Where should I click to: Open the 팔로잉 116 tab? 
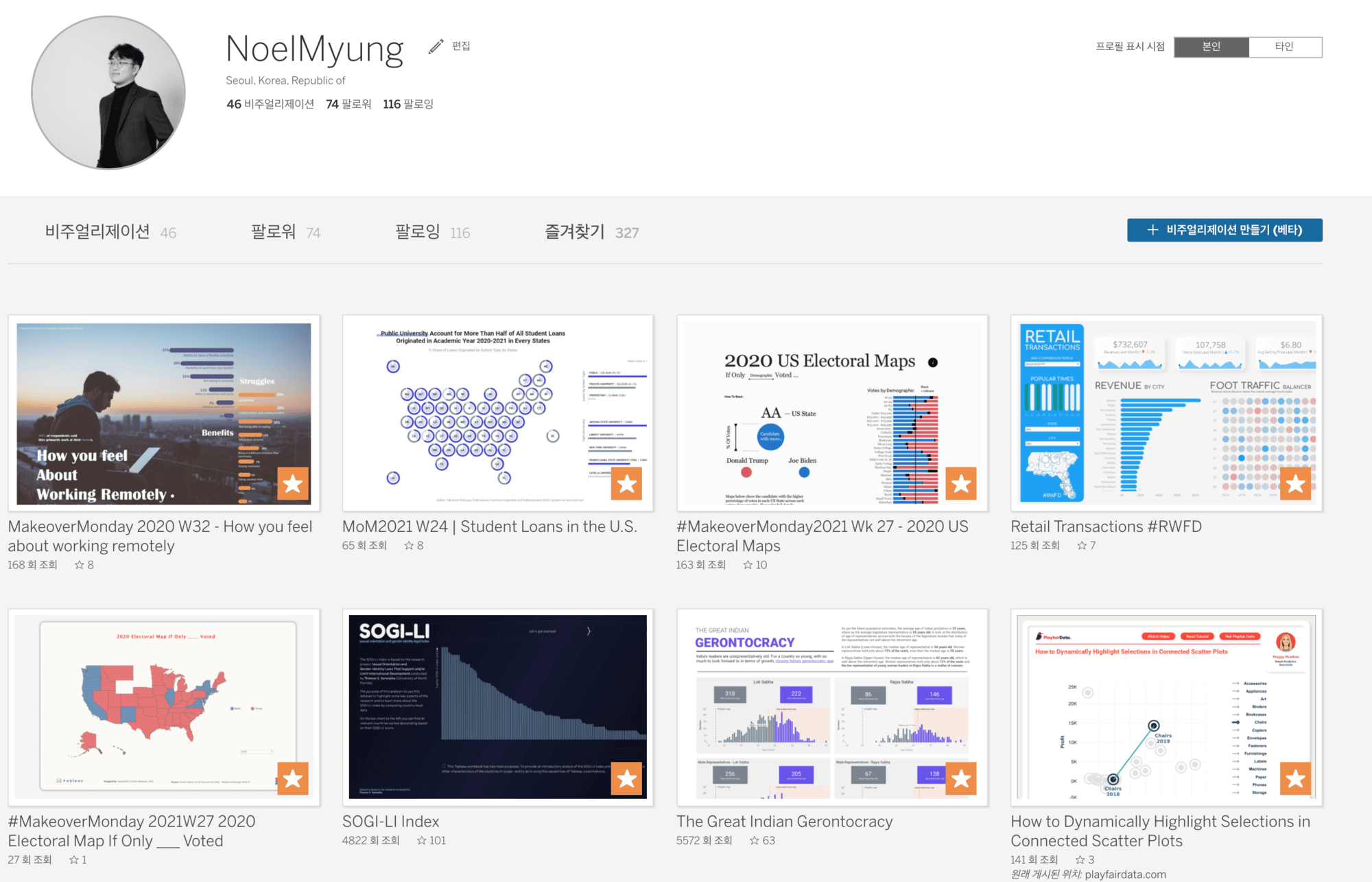pos(432,232)
